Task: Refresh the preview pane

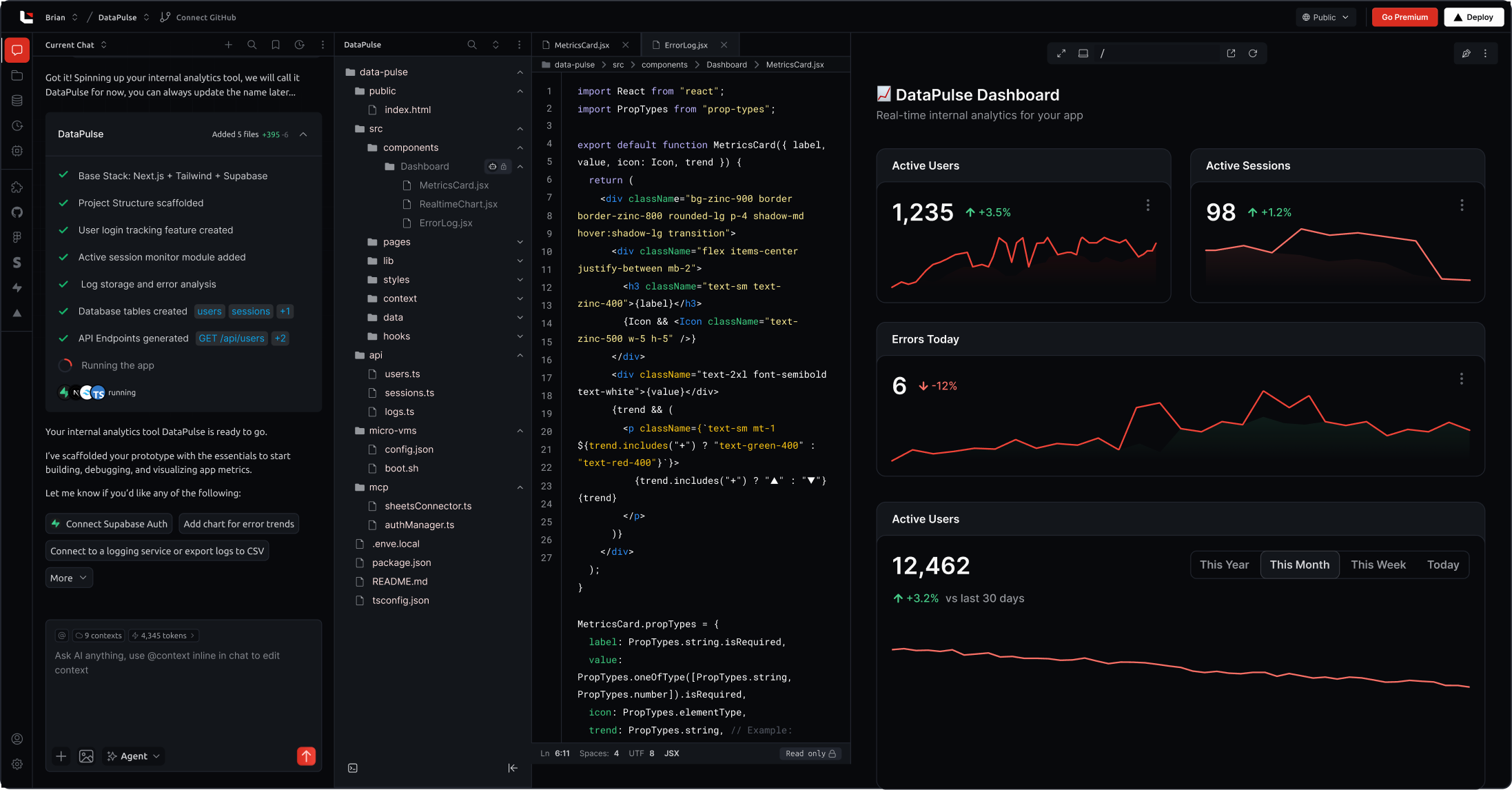Action: click(x=1253, y=53)
